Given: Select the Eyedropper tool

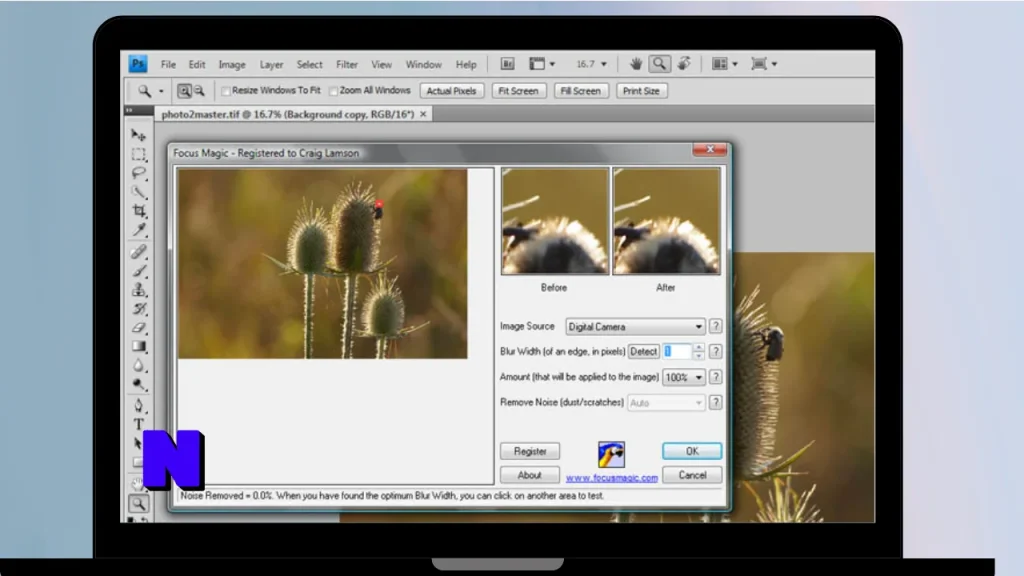Looking at the screenshot, I should 138,230.
